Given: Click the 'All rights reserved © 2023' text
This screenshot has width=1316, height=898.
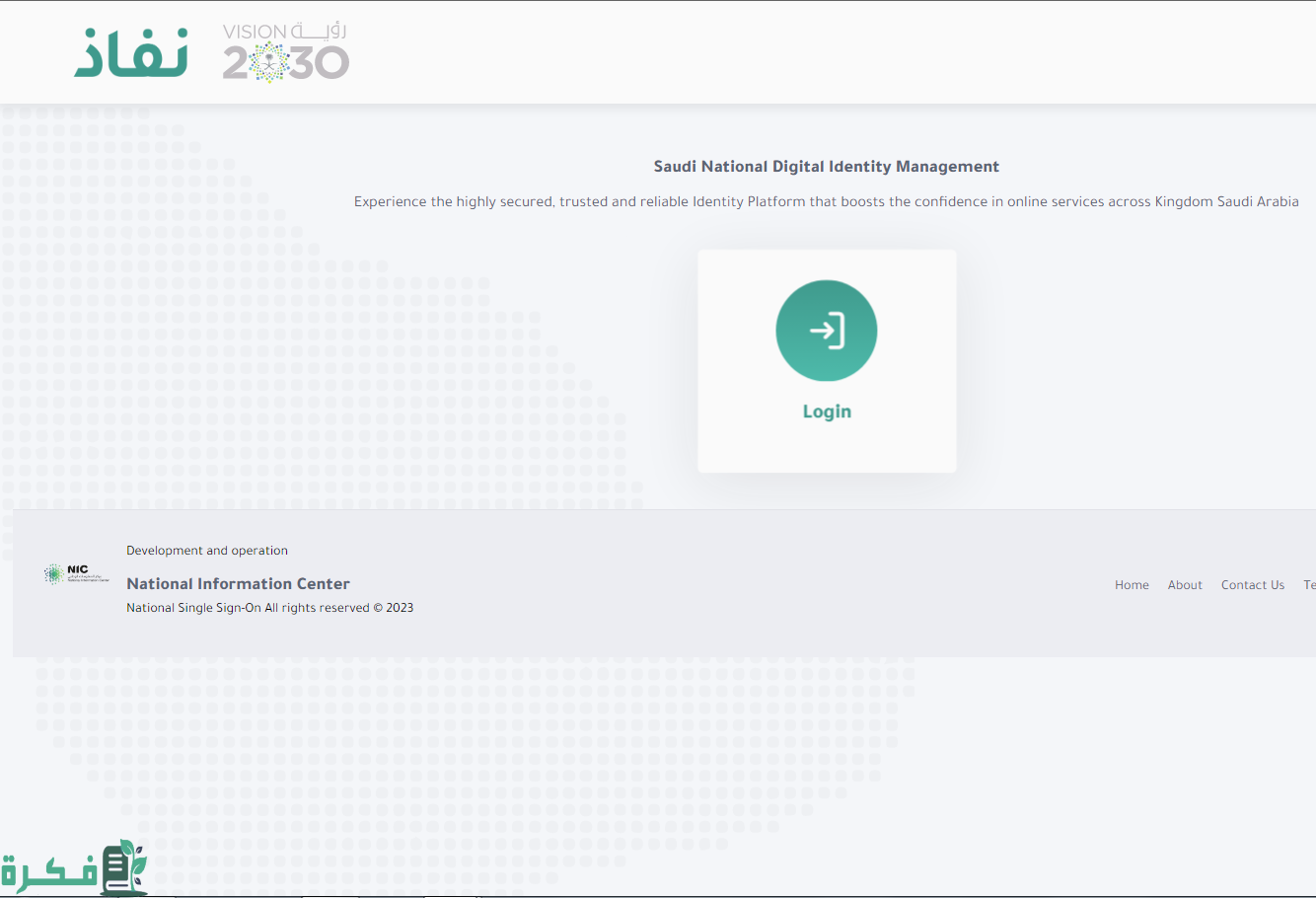Looking at the screenshot, I should click(x=338, y=608).
